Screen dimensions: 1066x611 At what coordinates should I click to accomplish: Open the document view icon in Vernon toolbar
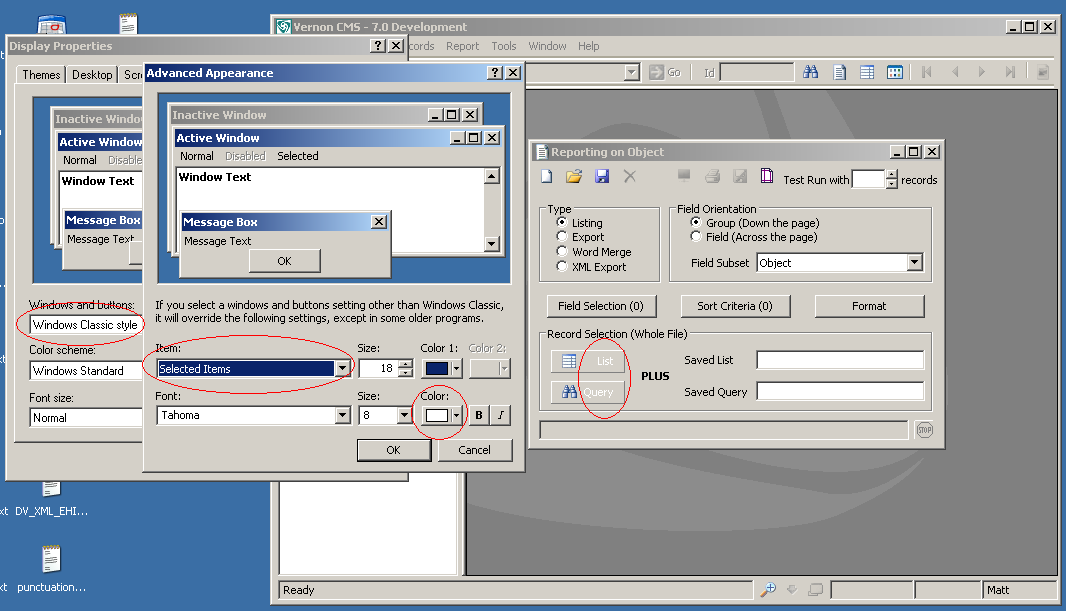click(x=840, y=72)
